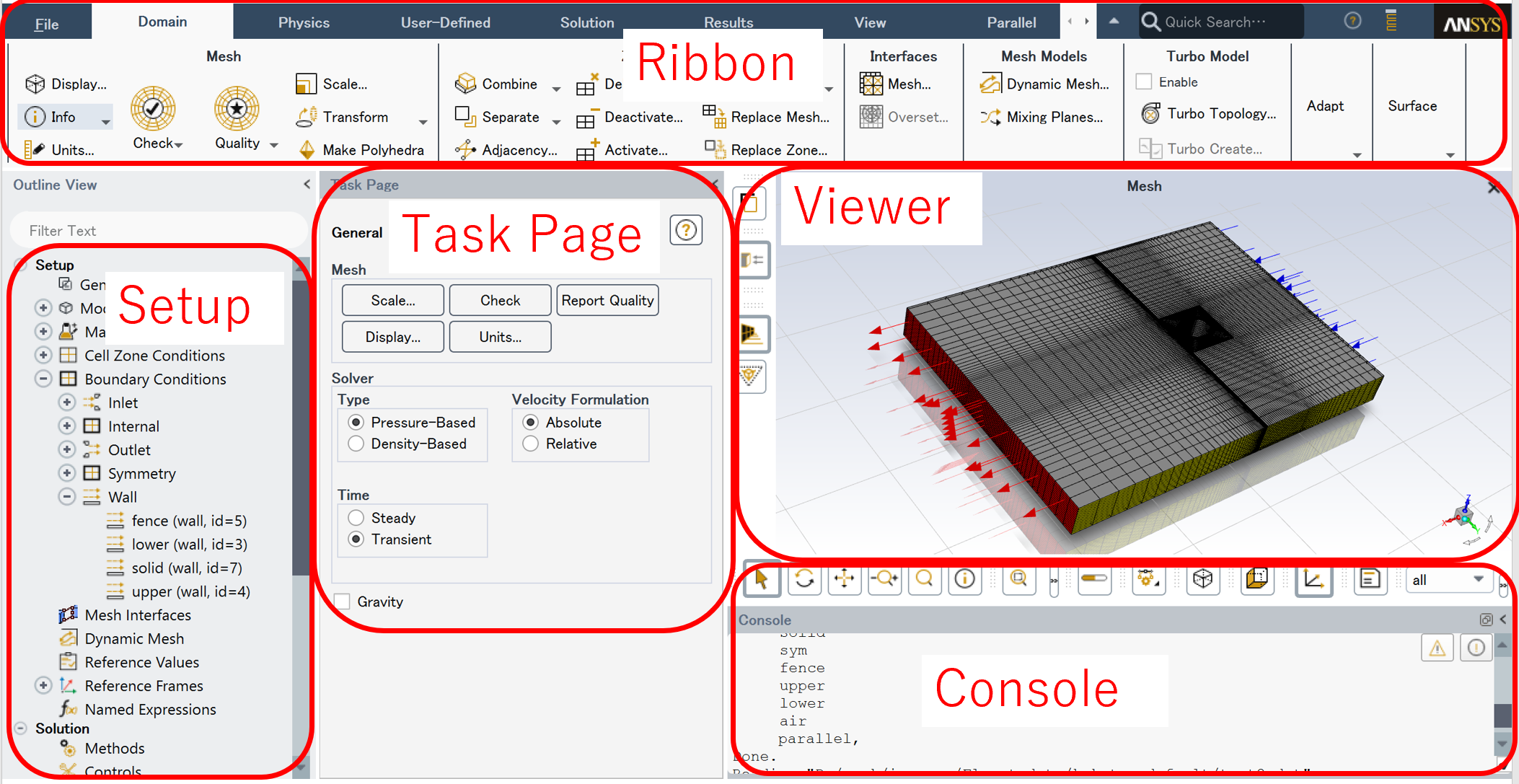Select the rotate view tool in viewer toolbar
This screenshot has width=1519, height=784.
coord(804,579)
